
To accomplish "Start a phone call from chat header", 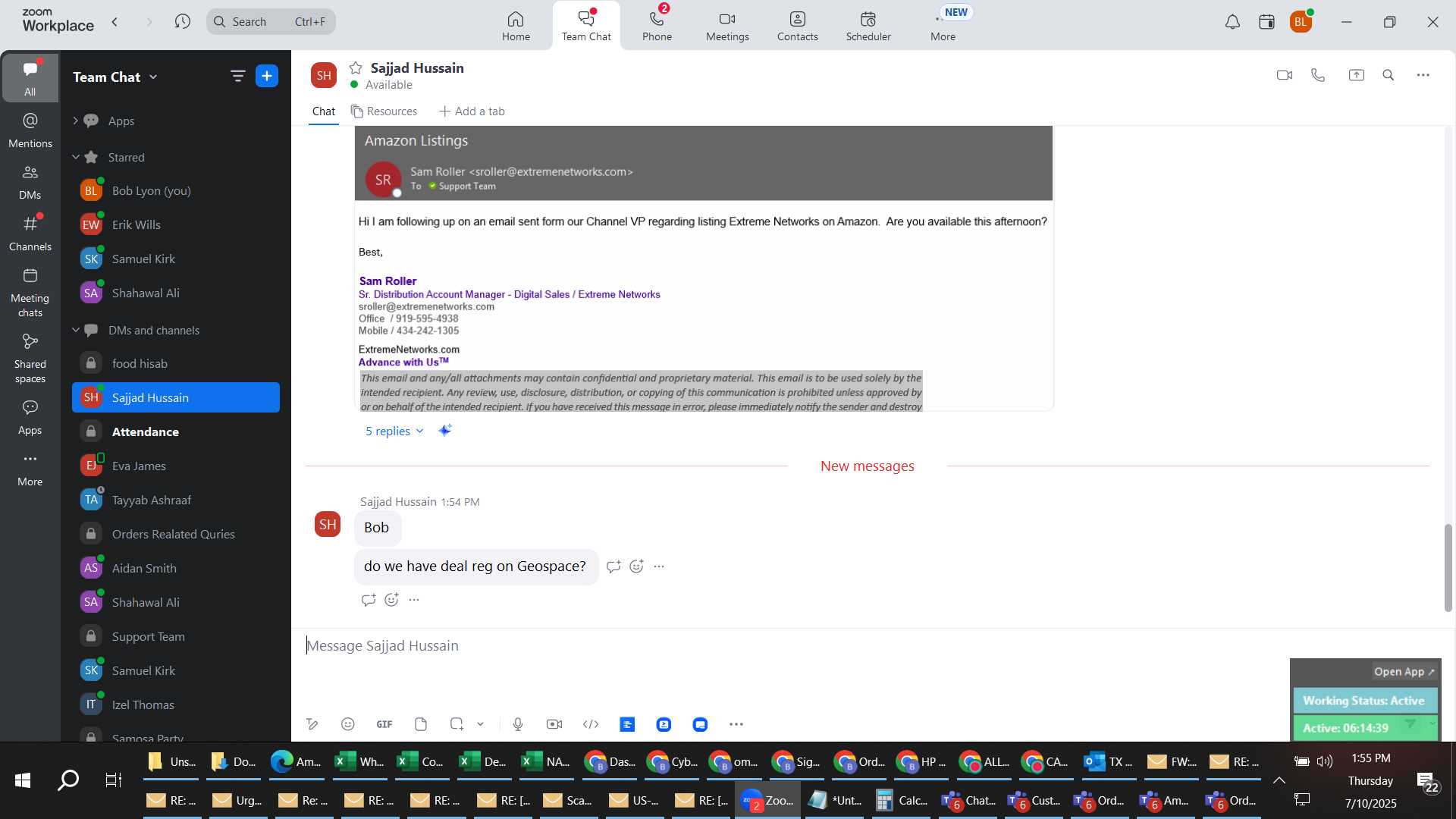I will point(1318,75).
